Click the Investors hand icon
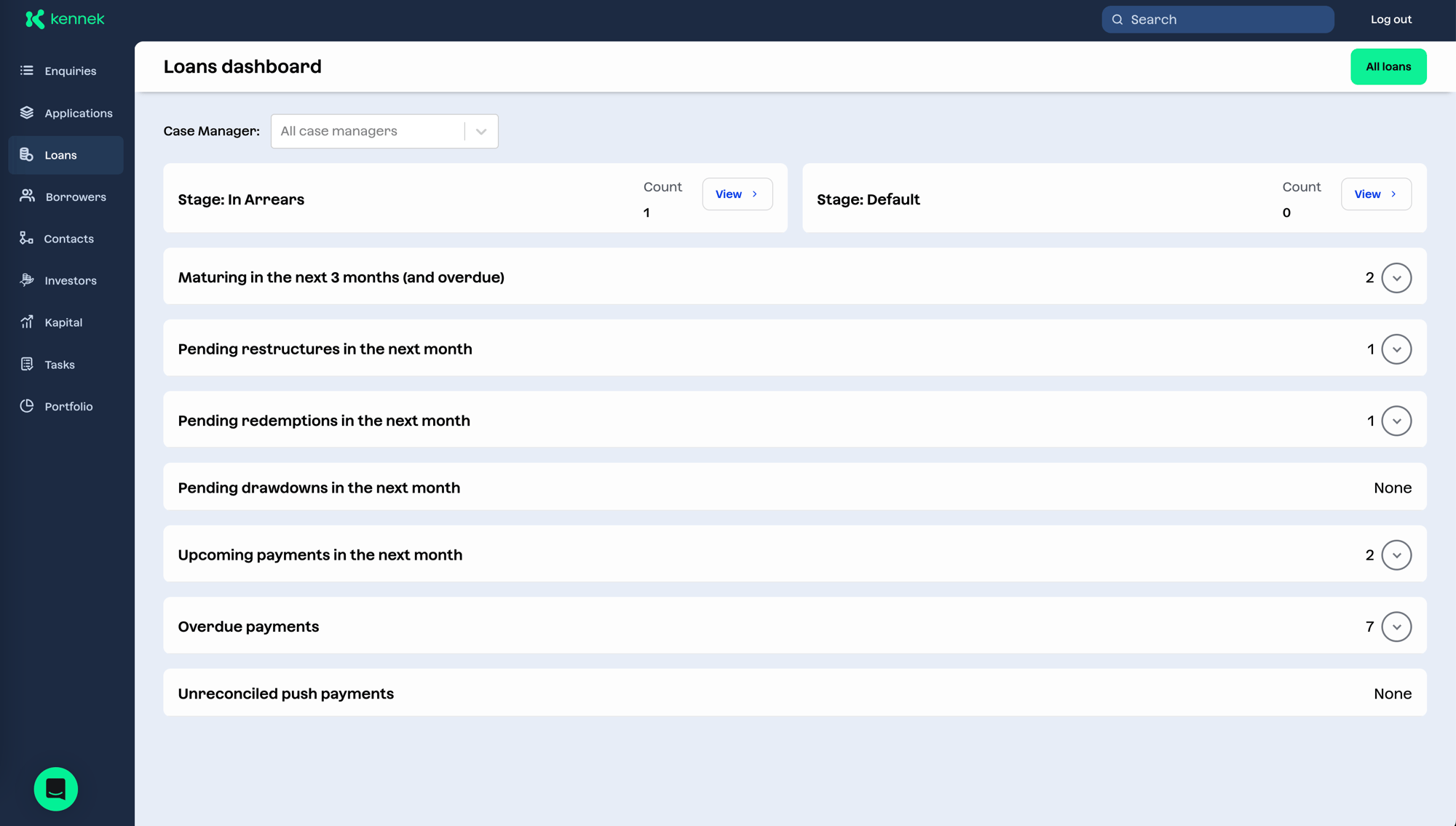Image resolution: width=1456 pixels, height=826 pixels. coord(27,280)
